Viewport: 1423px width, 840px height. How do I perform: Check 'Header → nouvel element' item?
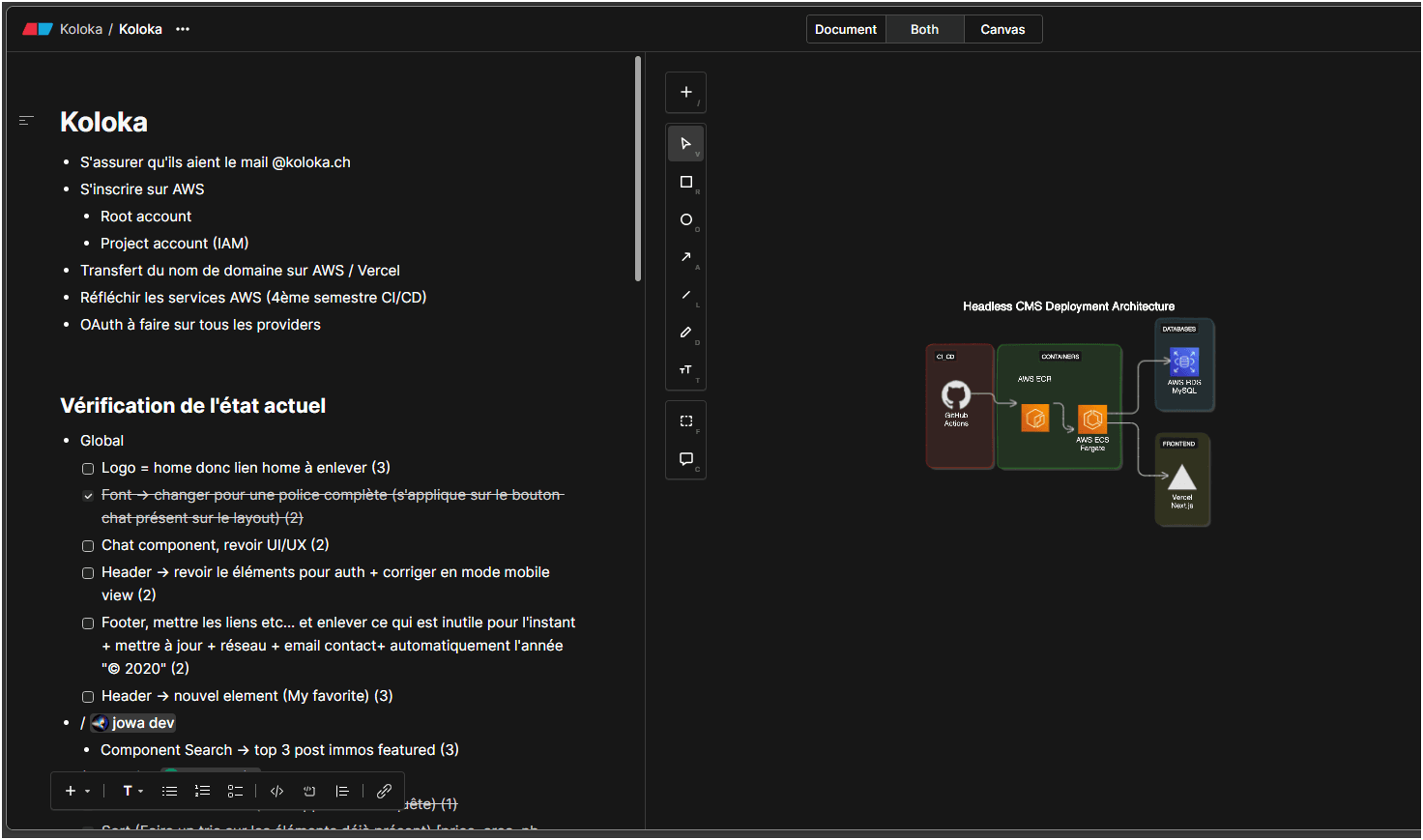88,697
